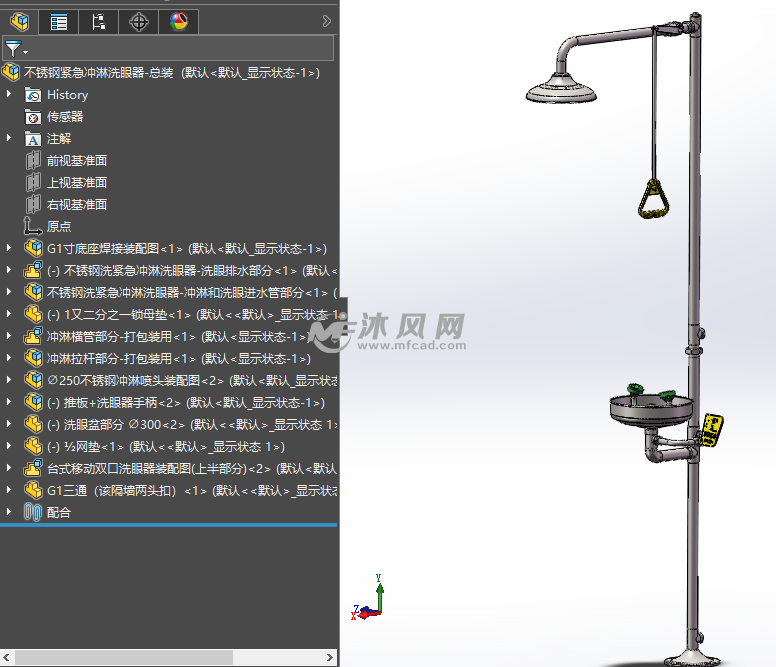Select the 右视基准面 plane icon
The height and width of the screenshot is (667, 776).
click(33, 204)
